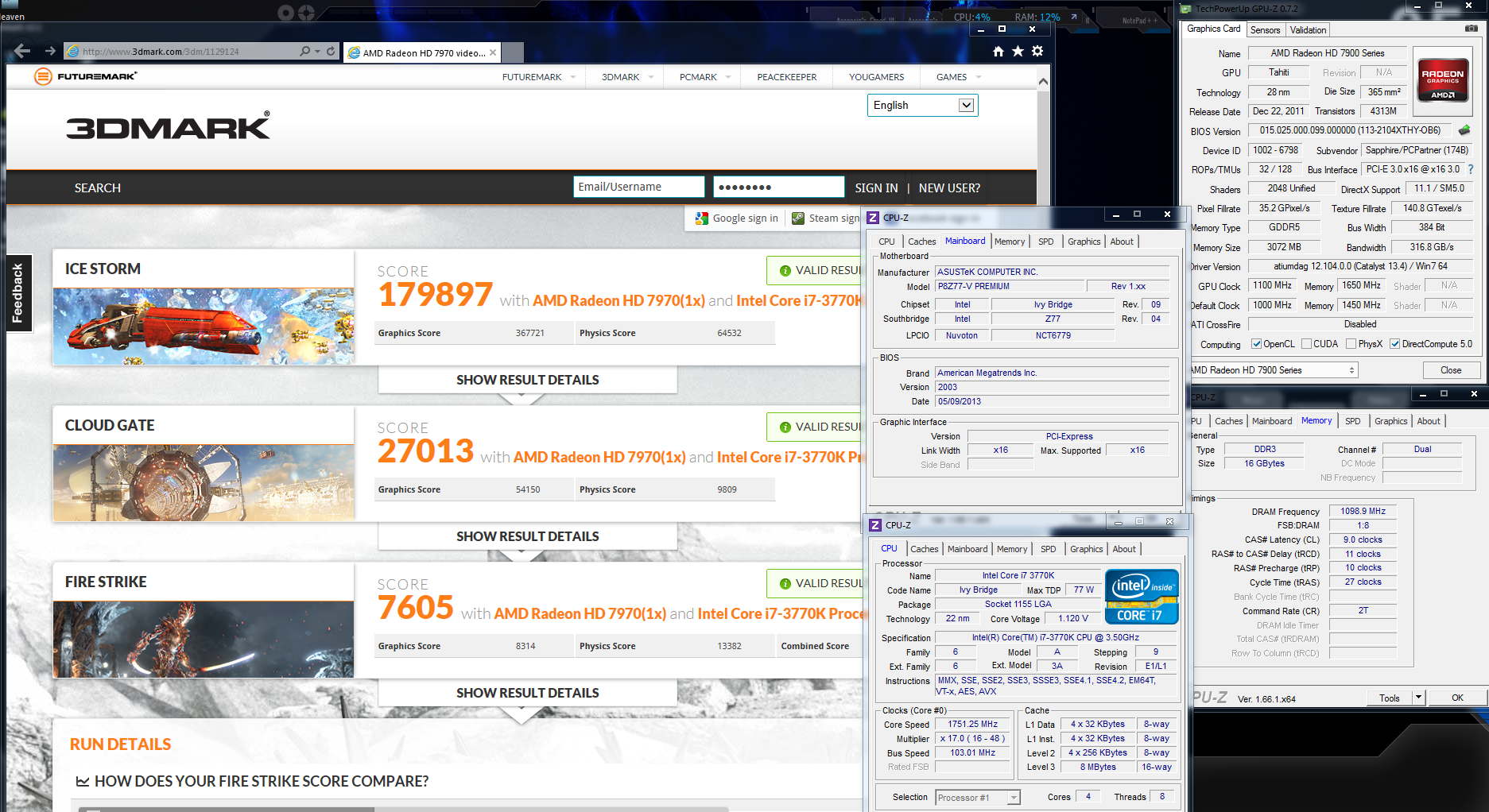The width and height of the screenshot is (1489, 812).
Task: Expand the GAMES menu dropdown
Action: pyautogui.click(x=979, y=77)
